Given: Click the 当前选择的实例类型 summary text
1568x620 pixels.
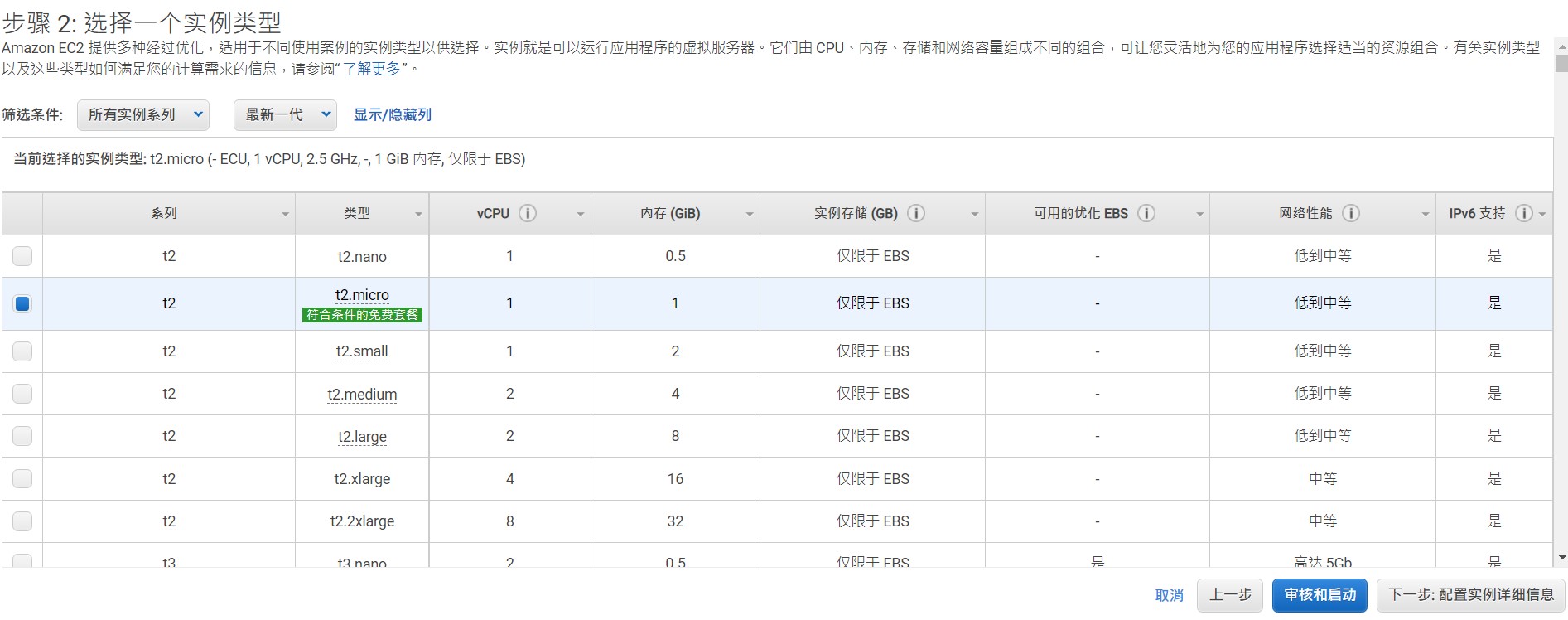Looking at the screenshot, I should coord(269,159).
